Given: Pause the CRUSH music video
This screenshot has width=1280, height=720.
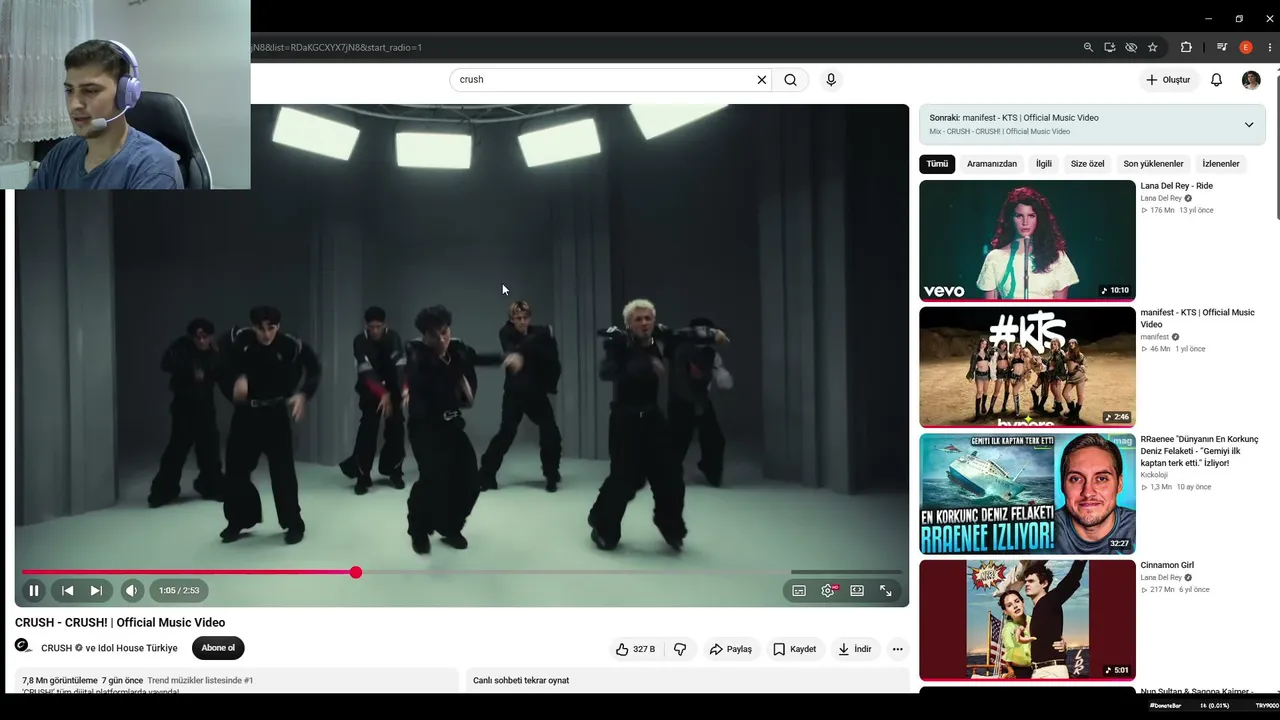Looking at the screenshot, I should (x=33, y=590).
